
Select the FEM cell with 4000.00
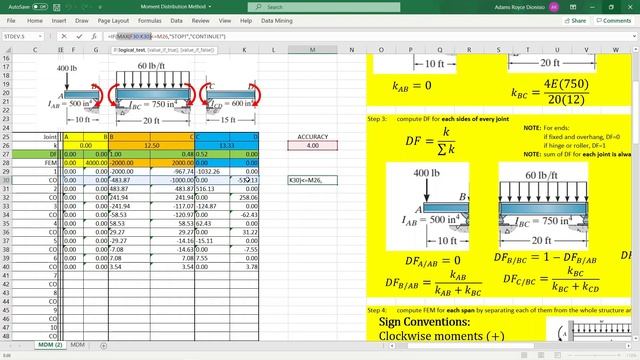point(96,163)
